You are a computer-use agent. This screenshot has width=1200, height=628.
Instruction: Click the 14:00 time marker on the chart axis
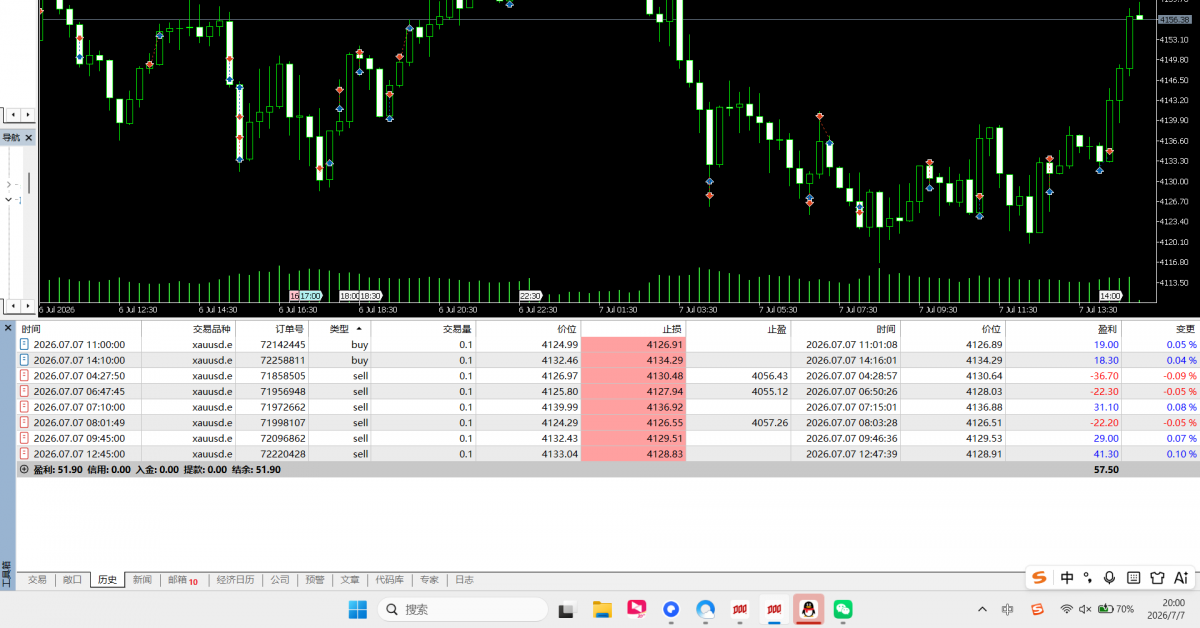tap(1110, 296)
